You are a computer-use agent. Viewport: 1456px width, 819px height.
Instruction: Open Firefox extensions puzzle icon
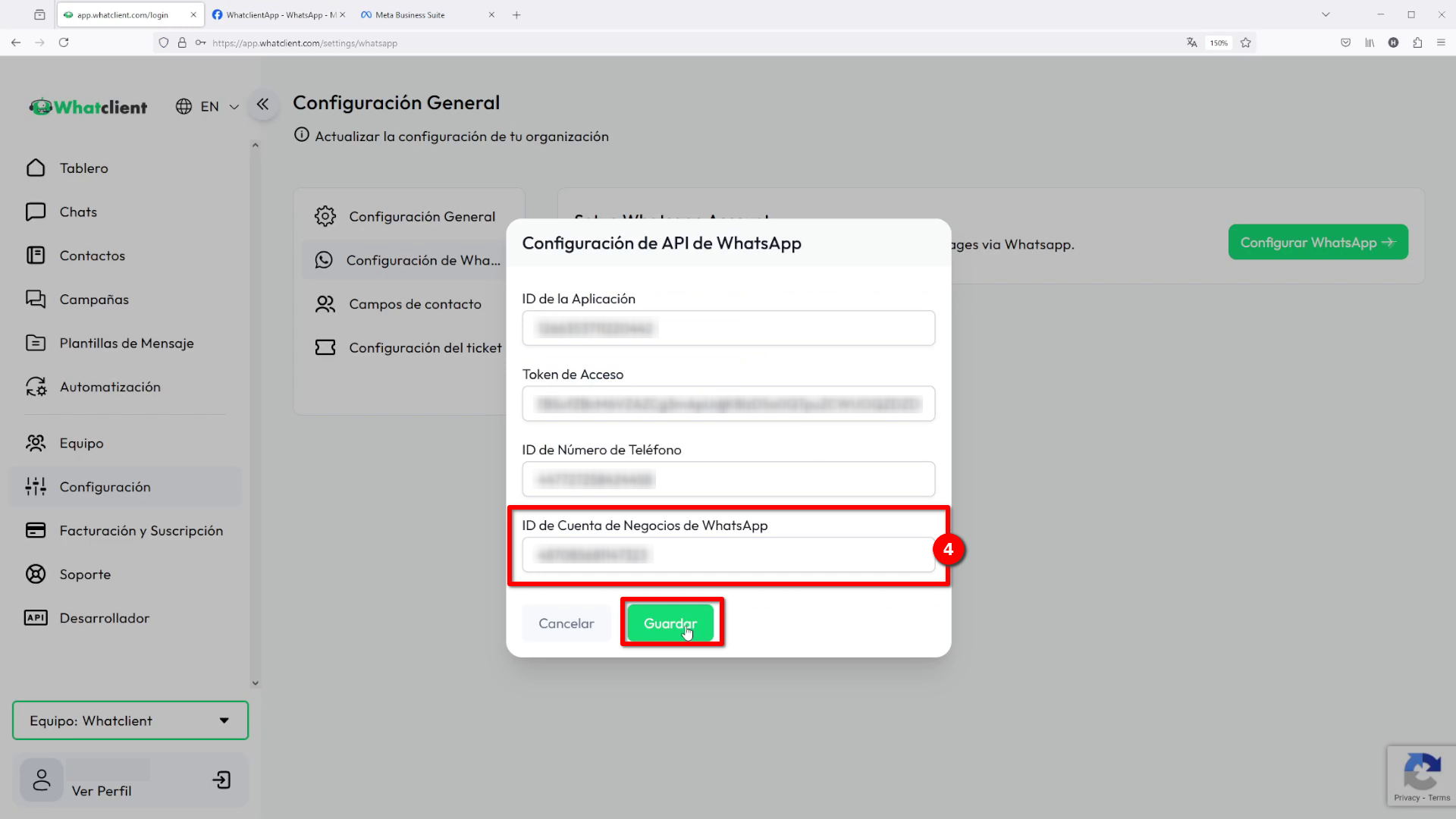tap(1417, 42)
